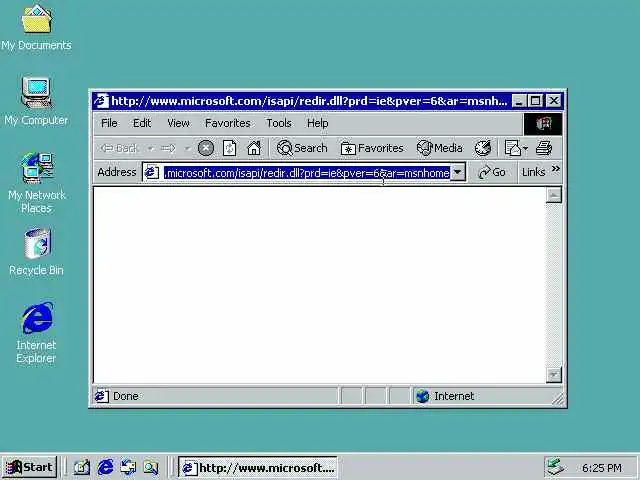Open the Edit menu
The width and height of the screenshot is (640, 480).
click(x=142, y=123)
